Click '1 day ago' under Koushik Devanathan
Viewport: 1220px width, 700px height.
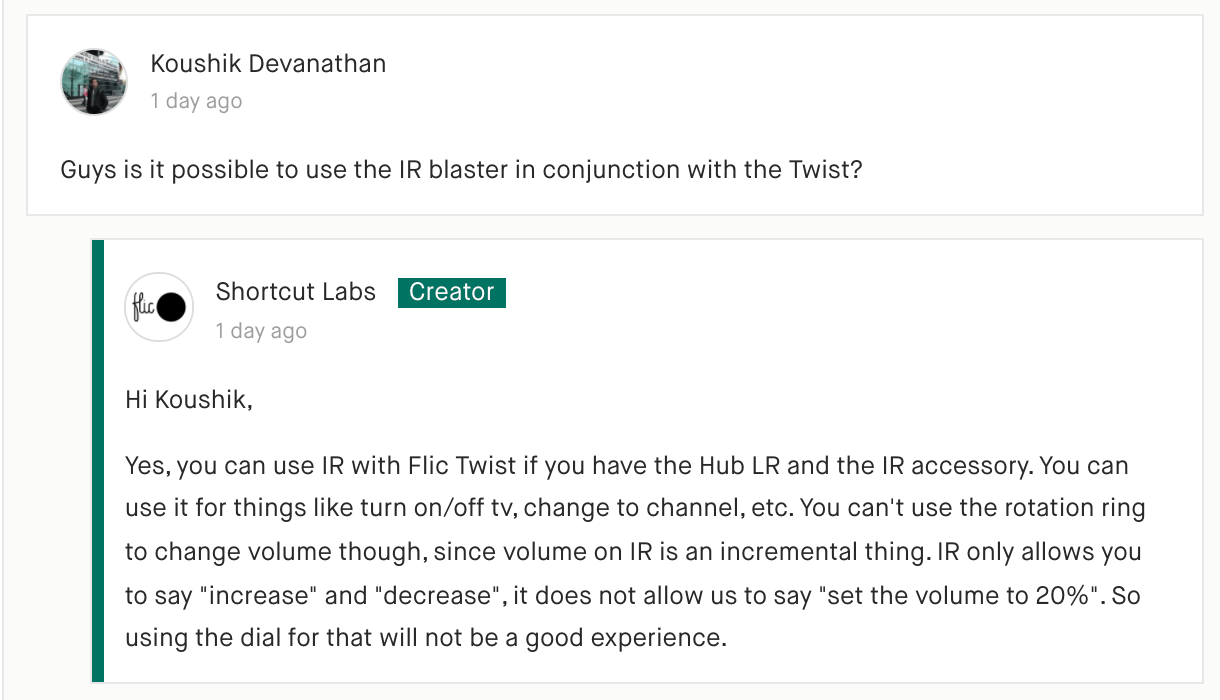[x=196, y=101]
